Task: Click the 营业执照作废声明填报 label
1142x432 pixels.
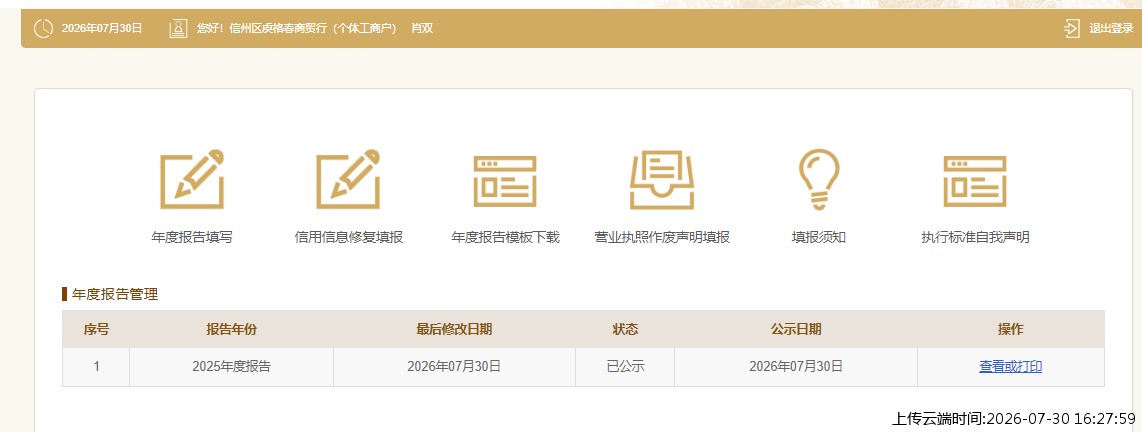Action: click(662, 237)
